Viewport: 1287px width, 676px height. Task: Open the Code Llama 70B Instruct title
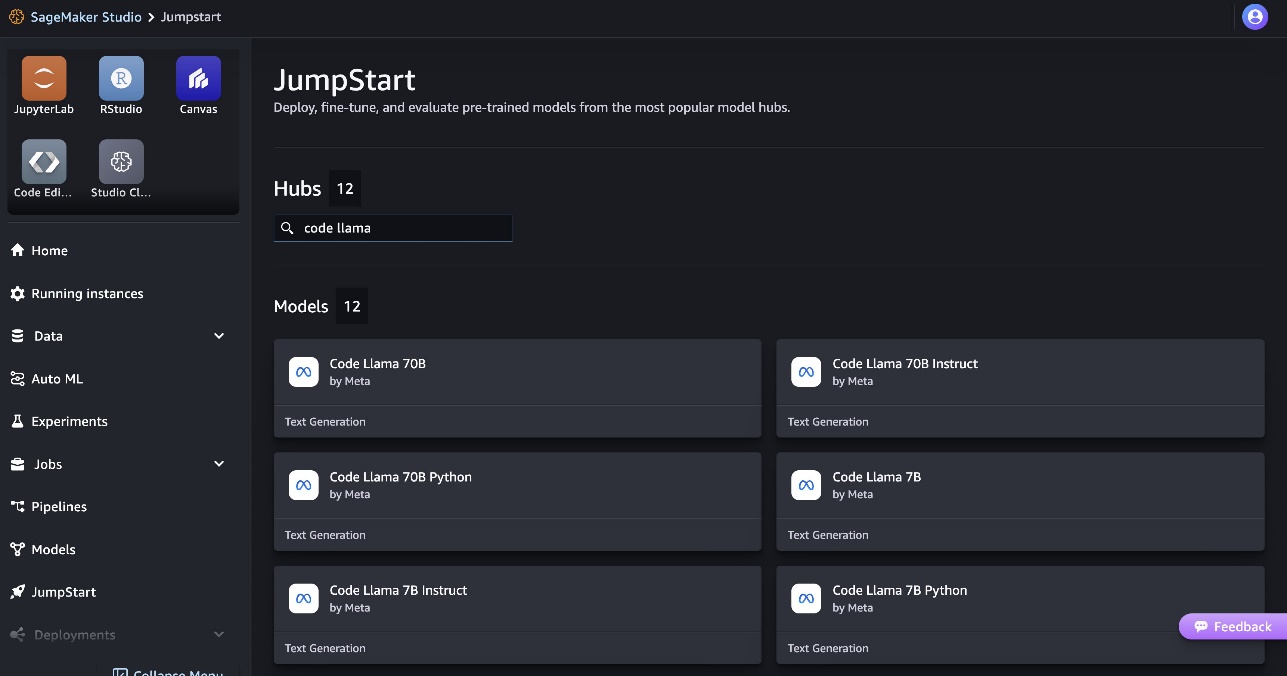pyautogui.click(x=905, y=364)
